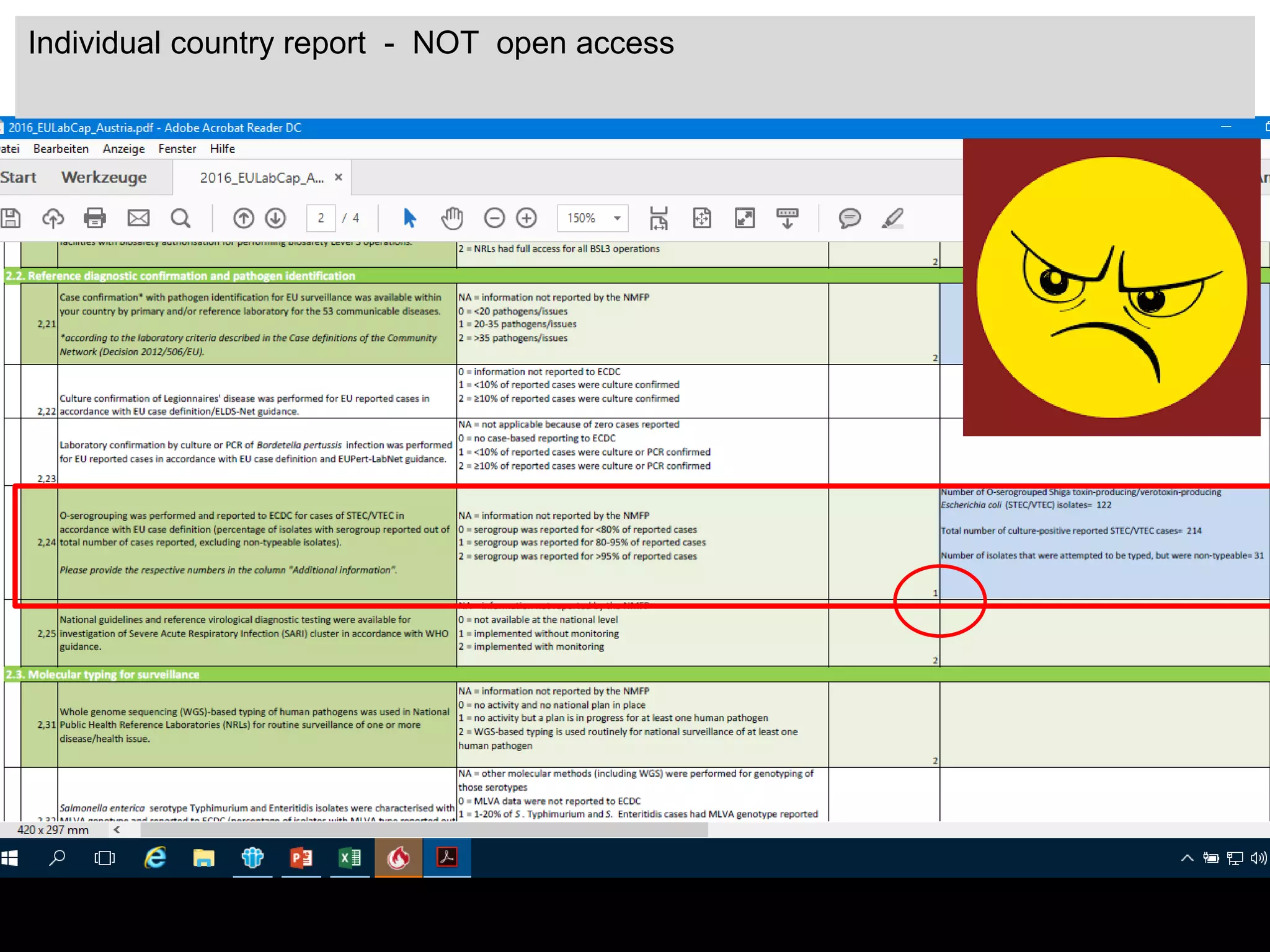Open the find text magnifier icon

180,218
